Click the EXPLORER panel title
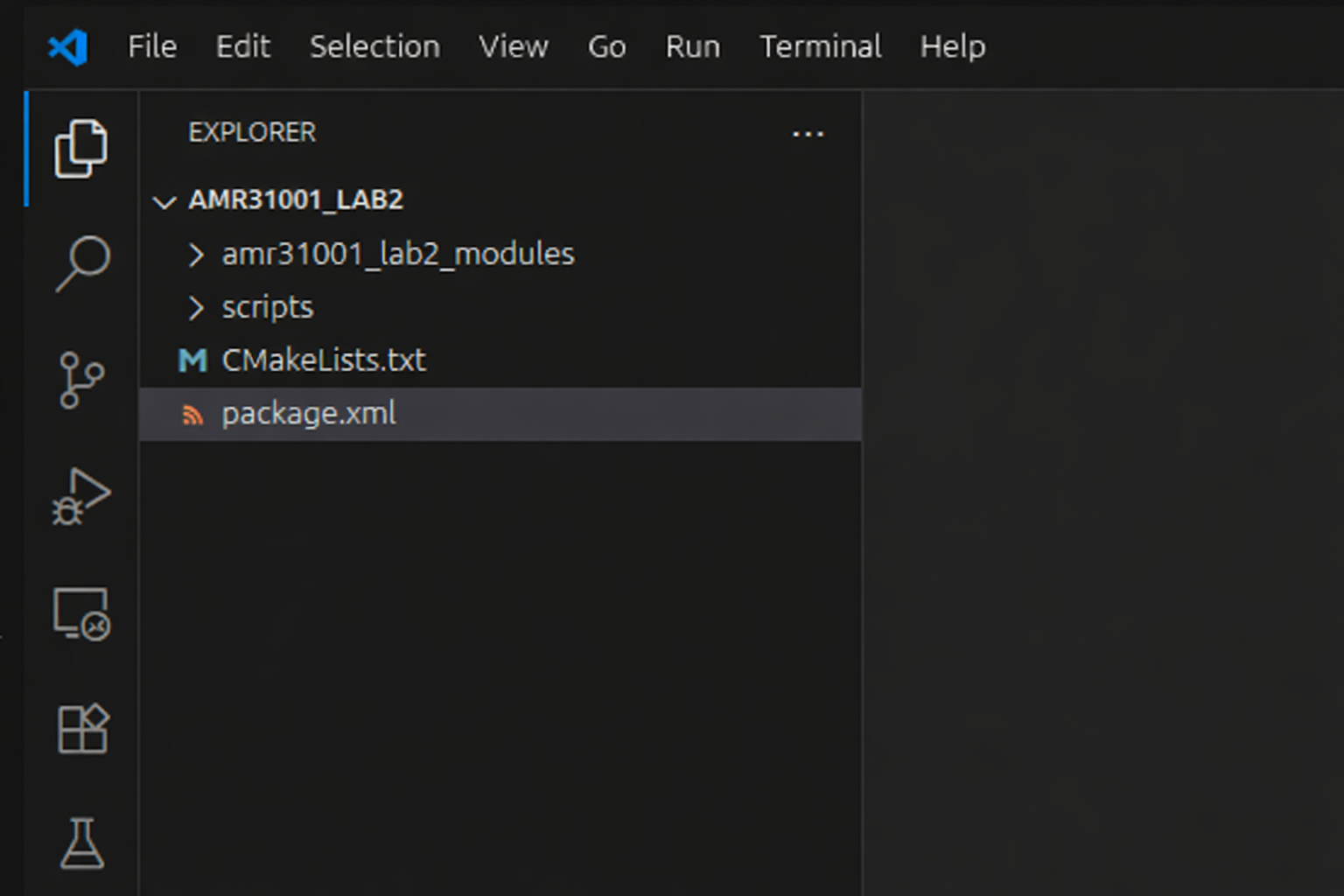The height and width of the screenshot is (896, 1344). (252, 132)
